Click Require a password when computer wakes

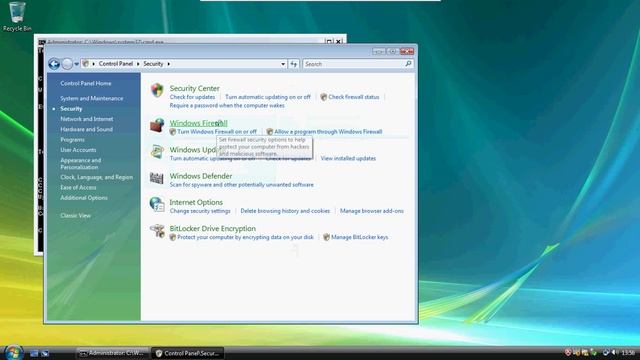click(227, 106)
